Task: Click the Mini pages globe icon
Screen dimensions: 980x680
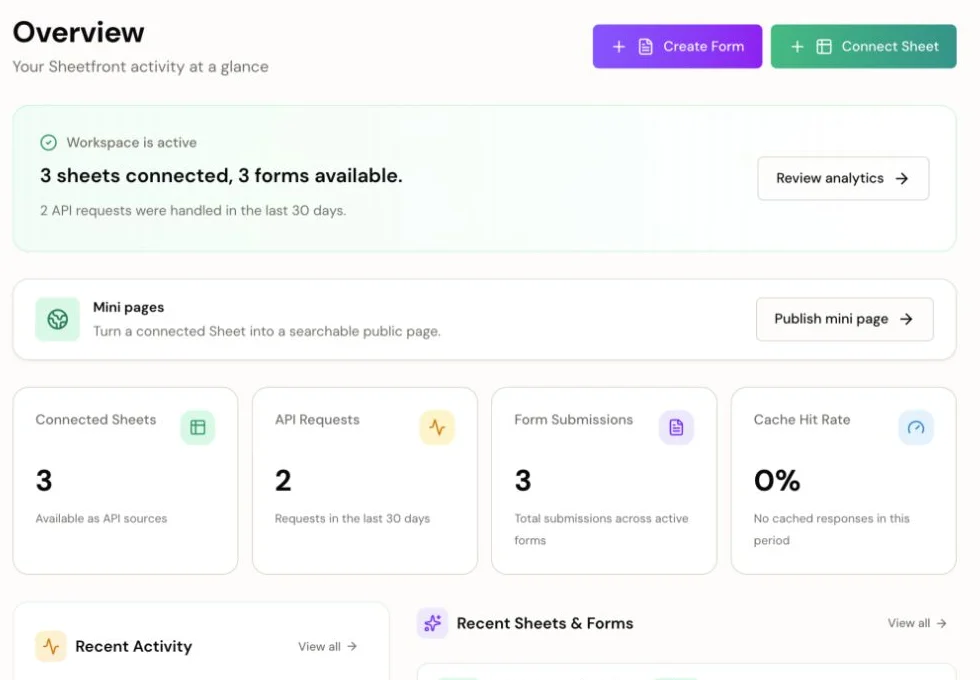Action: (58, 319)
